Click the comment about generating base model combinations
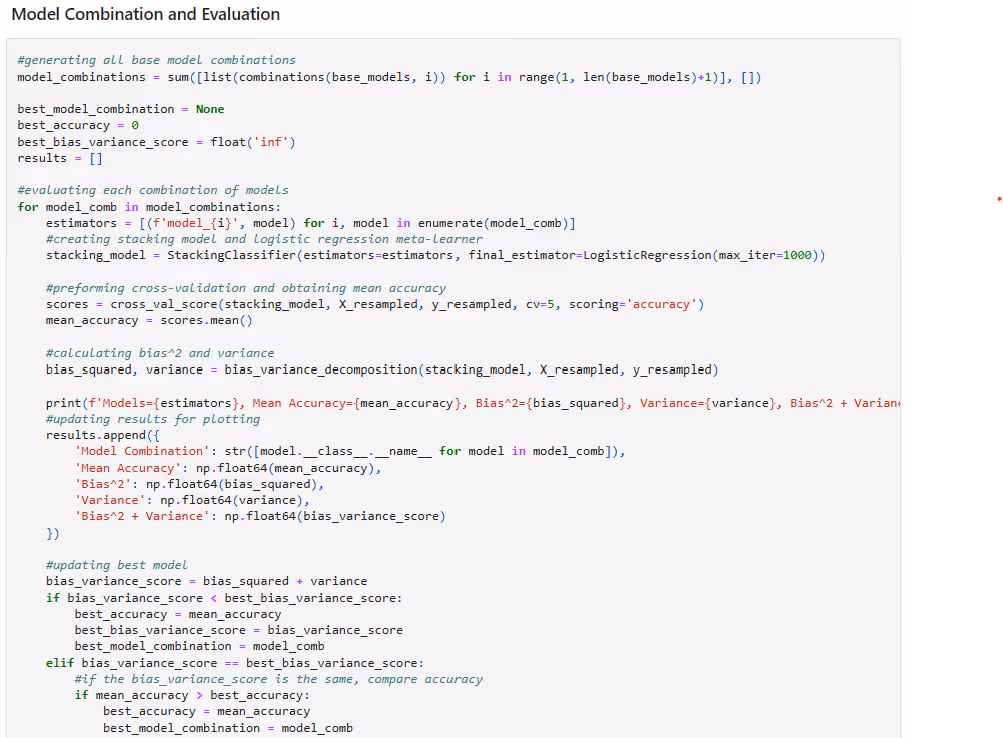The width and height of the screenshot is (1003, 738). pyautogui.click(x=156, y=60)
